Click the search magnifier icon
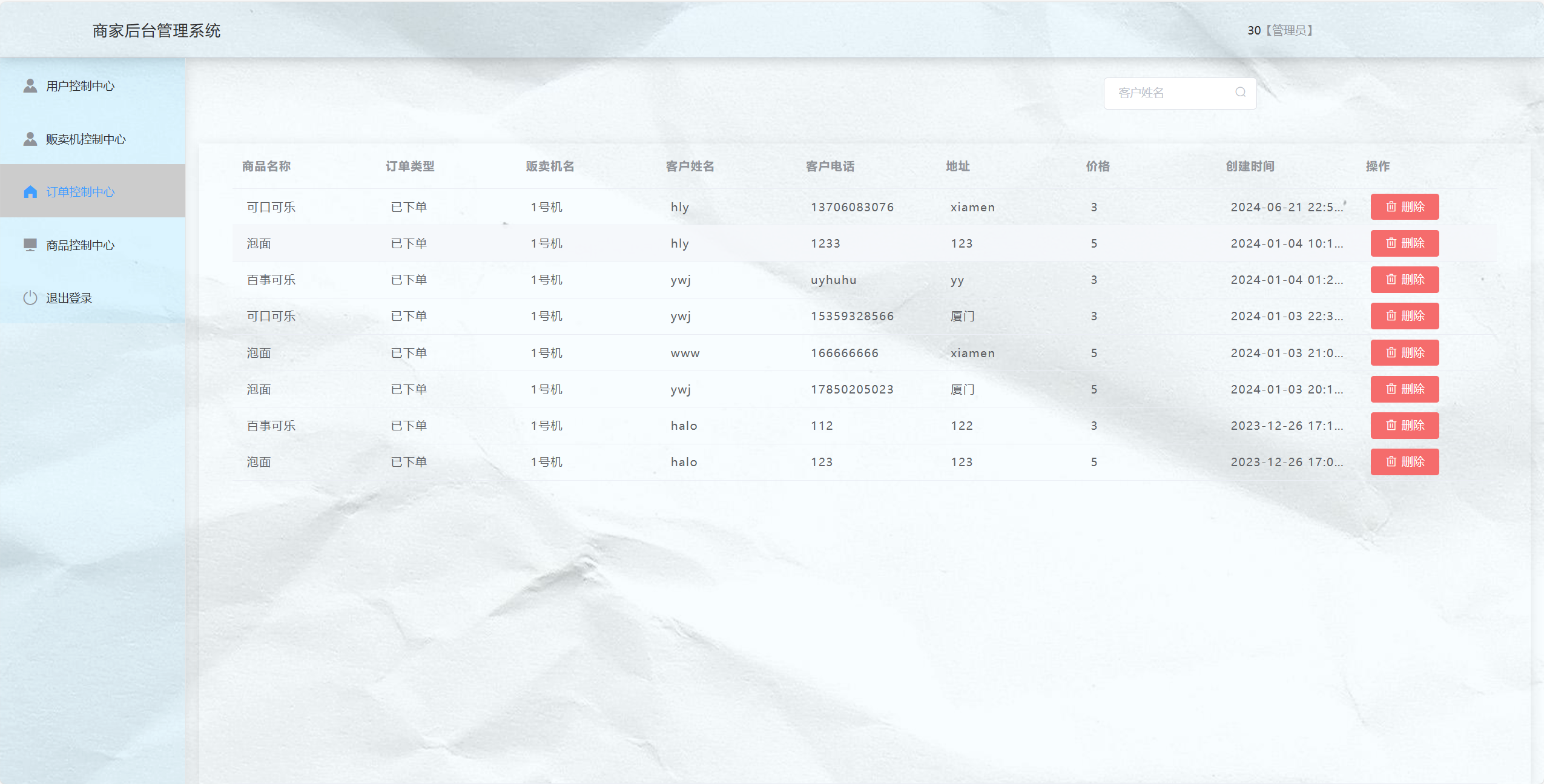The width and height of the screenshot is (1544, 784). tap(1240, 92)
